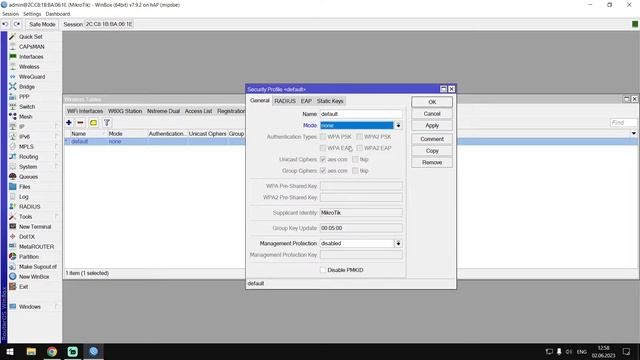Image resolution: width=640 pixels, height=360 pixels.
Task: Toggle Group Ciphers tkip checkbox
Action: click(x=355, y=171)
